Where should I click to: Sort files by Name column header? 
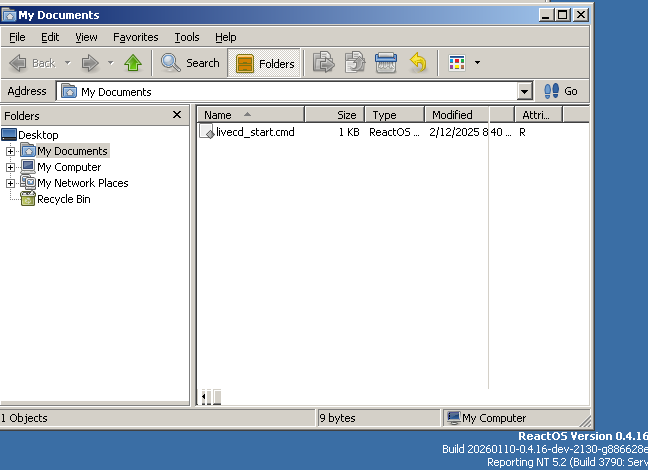[250, 115]
